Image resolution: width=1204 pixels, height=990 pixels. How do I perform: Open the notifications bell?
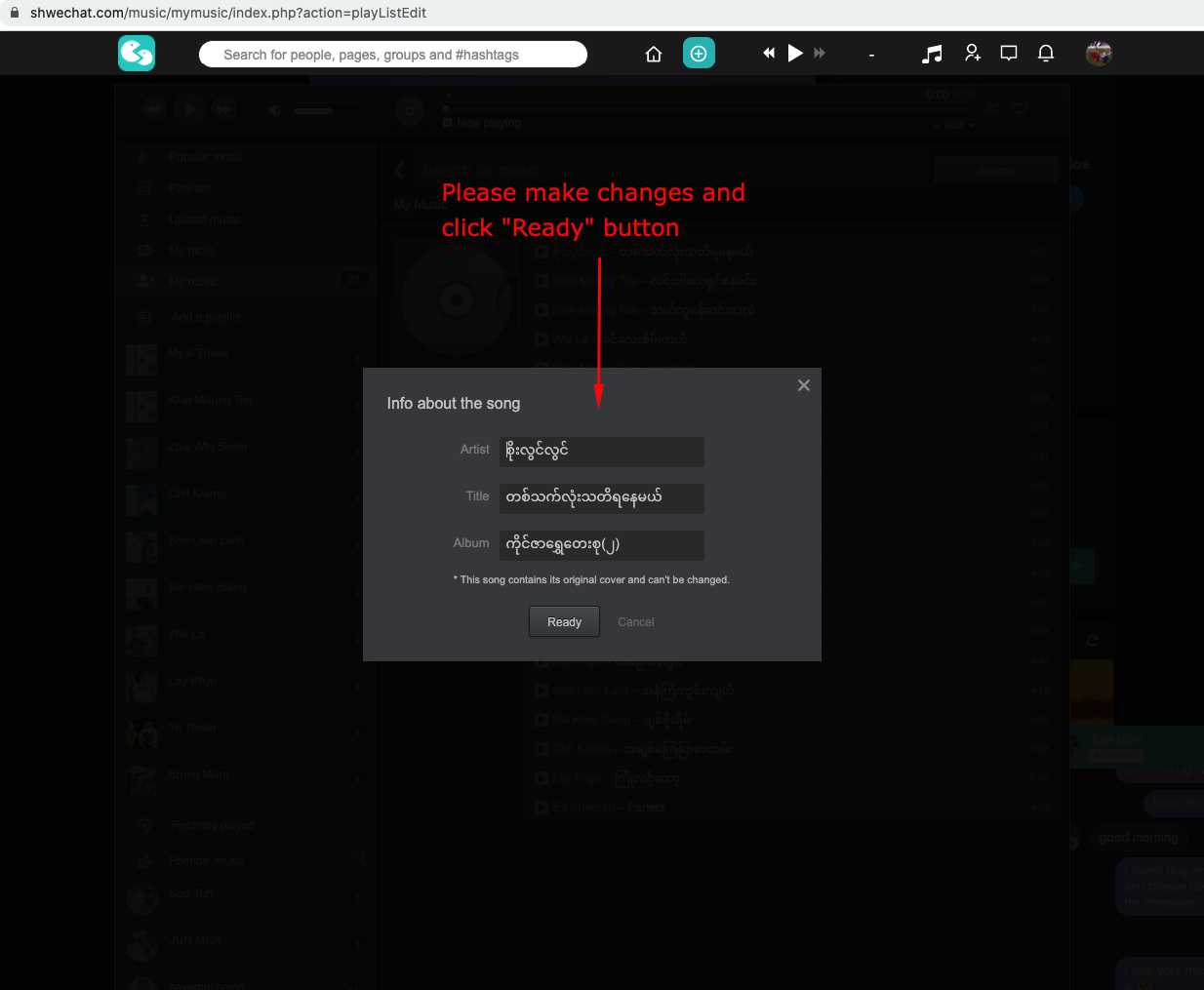(1046, 54)
